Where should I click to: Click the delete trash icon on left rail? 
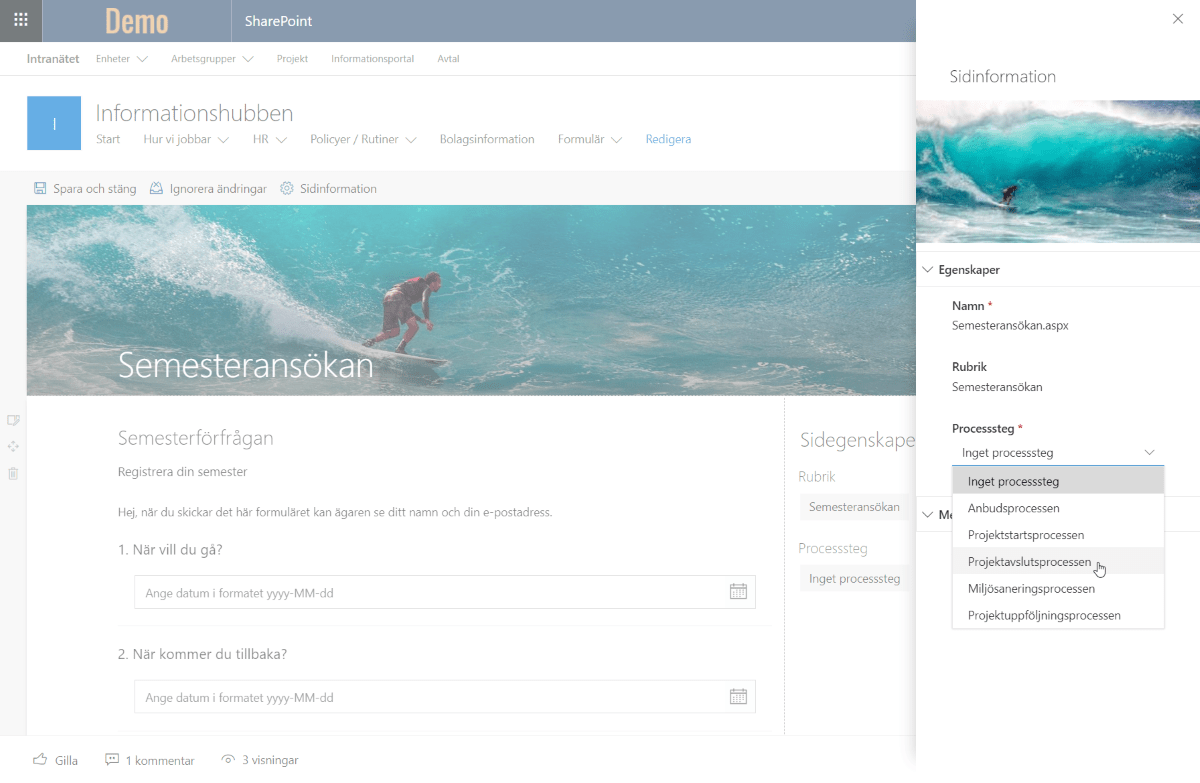coord(13,473)
